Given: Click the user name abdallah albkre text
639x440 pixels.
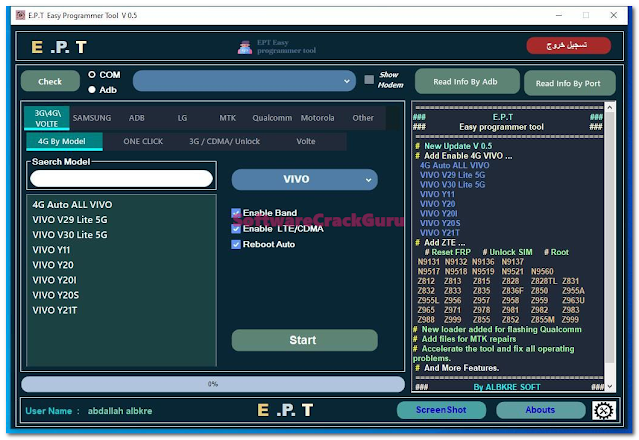Looking at the screenshot, I should (120, 411).
